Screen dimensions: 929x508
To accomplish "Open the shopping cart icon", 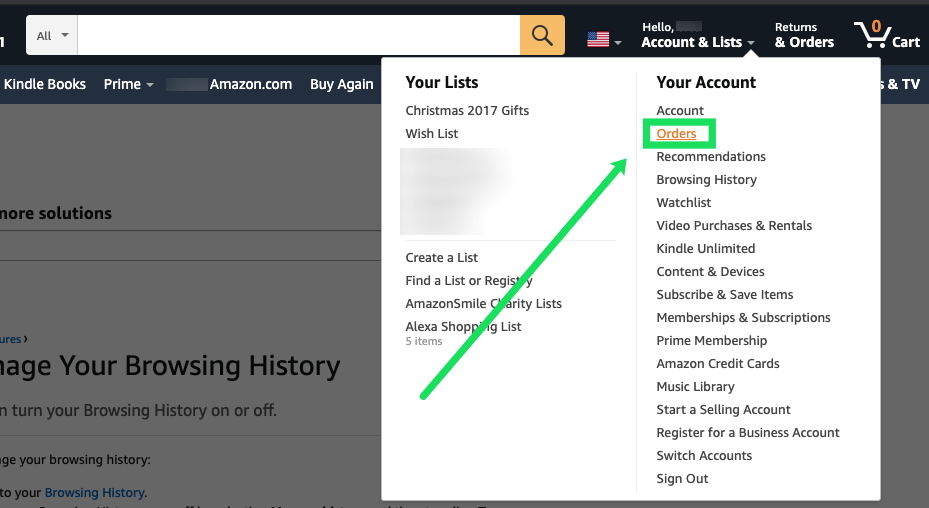I will click(x=886, y=35).
